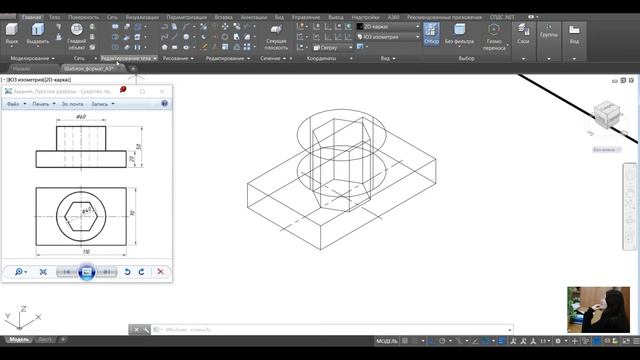Screen dimensions: 640x360
Task: Open the Layers (Слои) panel button
Action: [523, 33]
